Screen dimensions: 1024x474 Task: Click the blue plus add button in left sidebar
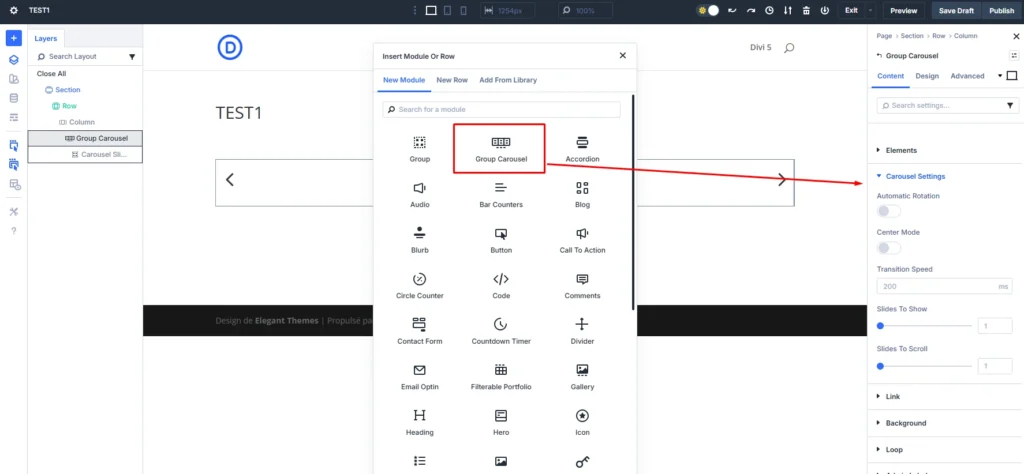(x=14, y=38)
